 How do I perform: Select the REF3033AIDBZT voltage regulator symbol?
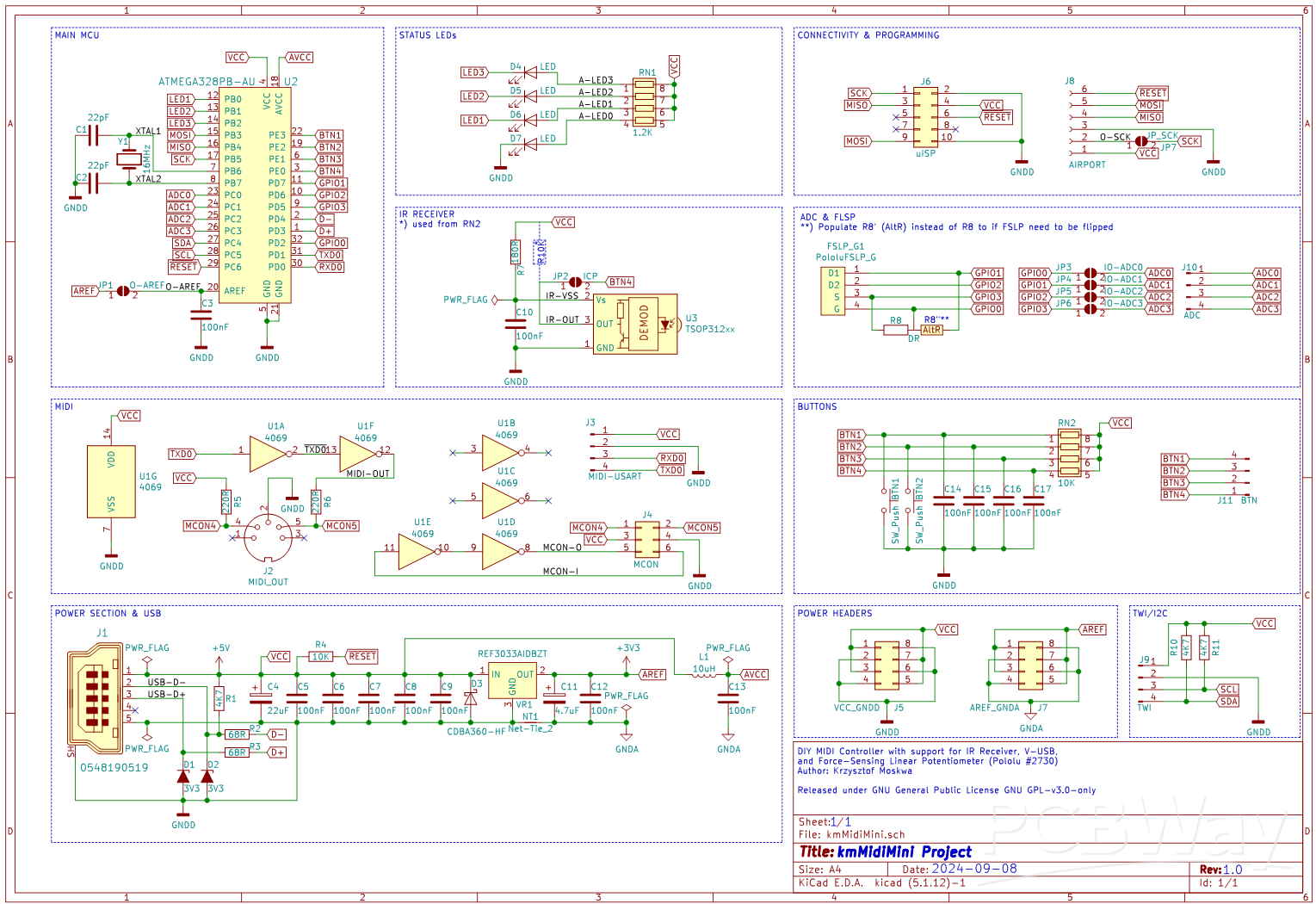511,680
